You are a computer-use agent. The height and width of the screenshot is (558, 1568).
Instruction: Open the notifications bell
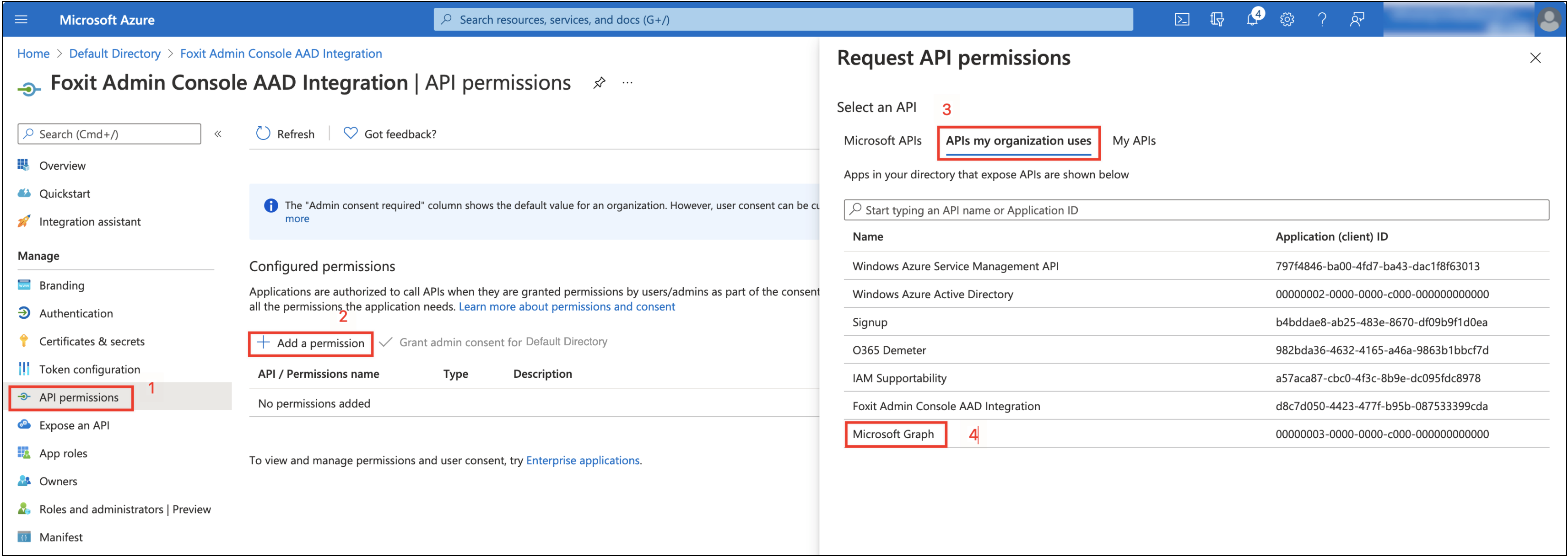click(1252, 19)
